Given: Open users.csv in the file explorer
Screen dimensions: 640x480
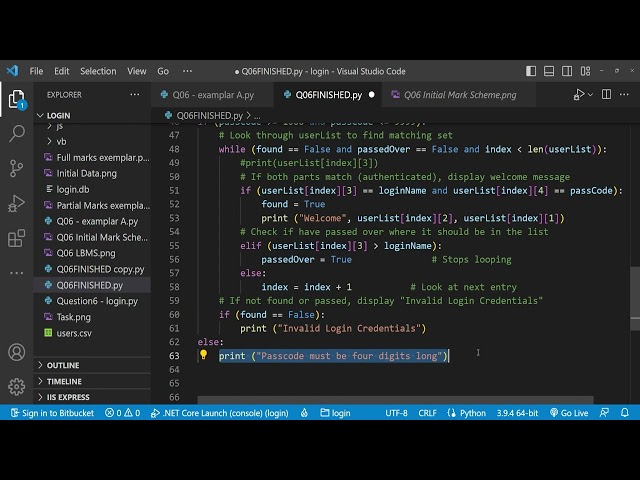Looking at the screenshot, I should click(74, 333).
